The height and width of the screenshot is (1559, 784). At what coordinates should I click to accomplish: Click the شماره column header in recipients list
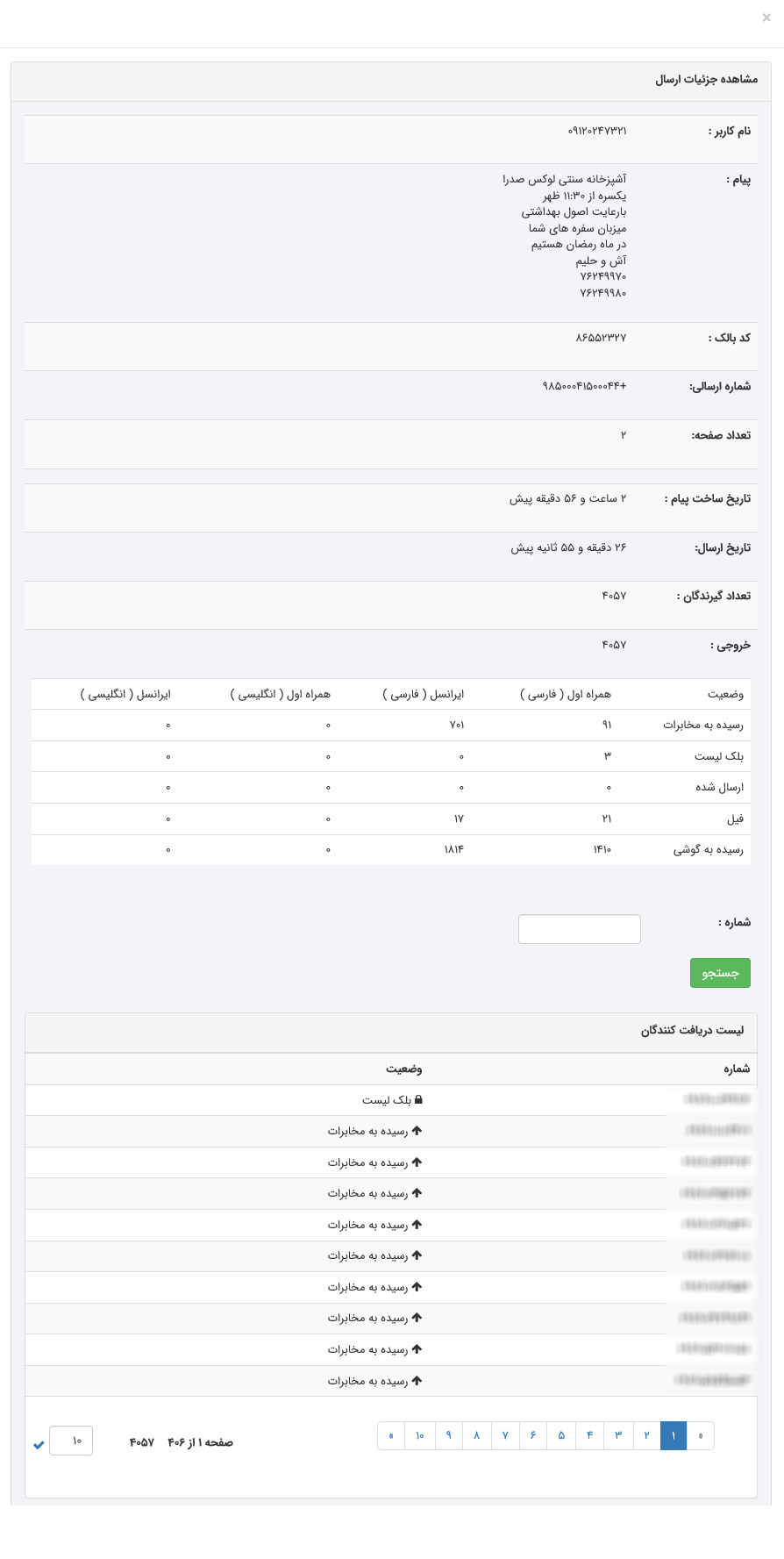737,1069
